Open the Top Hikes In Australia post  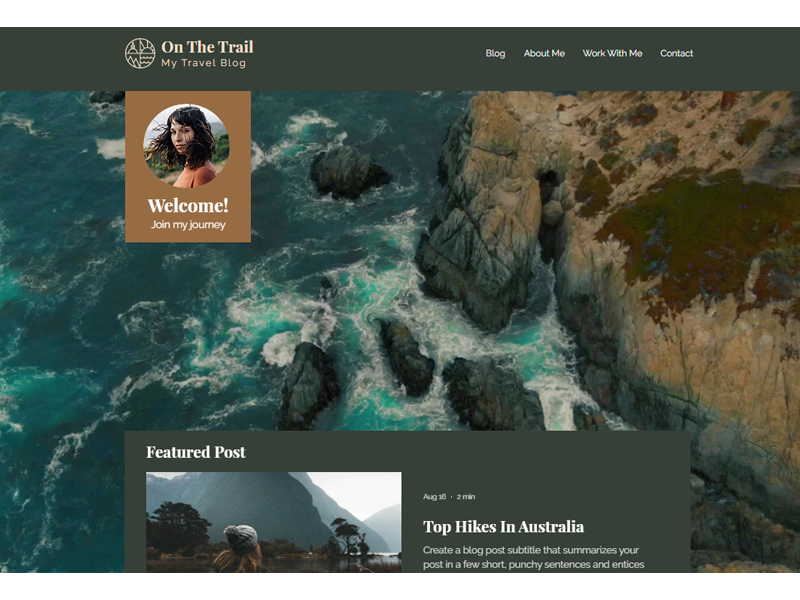coord(504,527)
